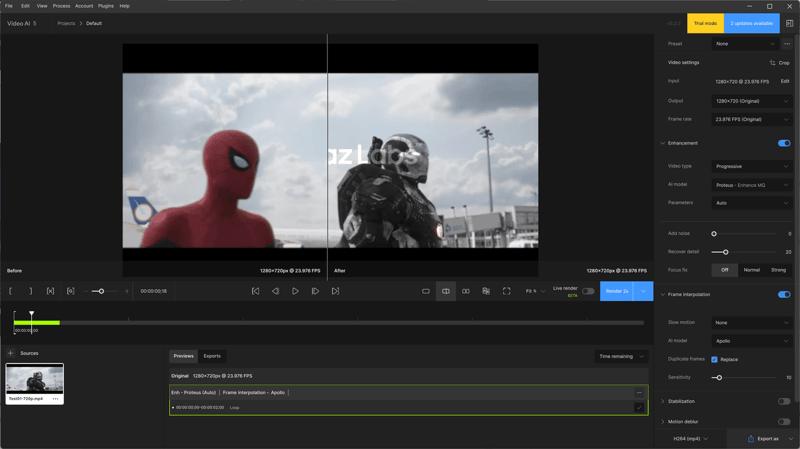Viewport: 800px width, 449px height.
Task: Jump to the last frame
Action: pyautogui.click(x=335, y=291)
